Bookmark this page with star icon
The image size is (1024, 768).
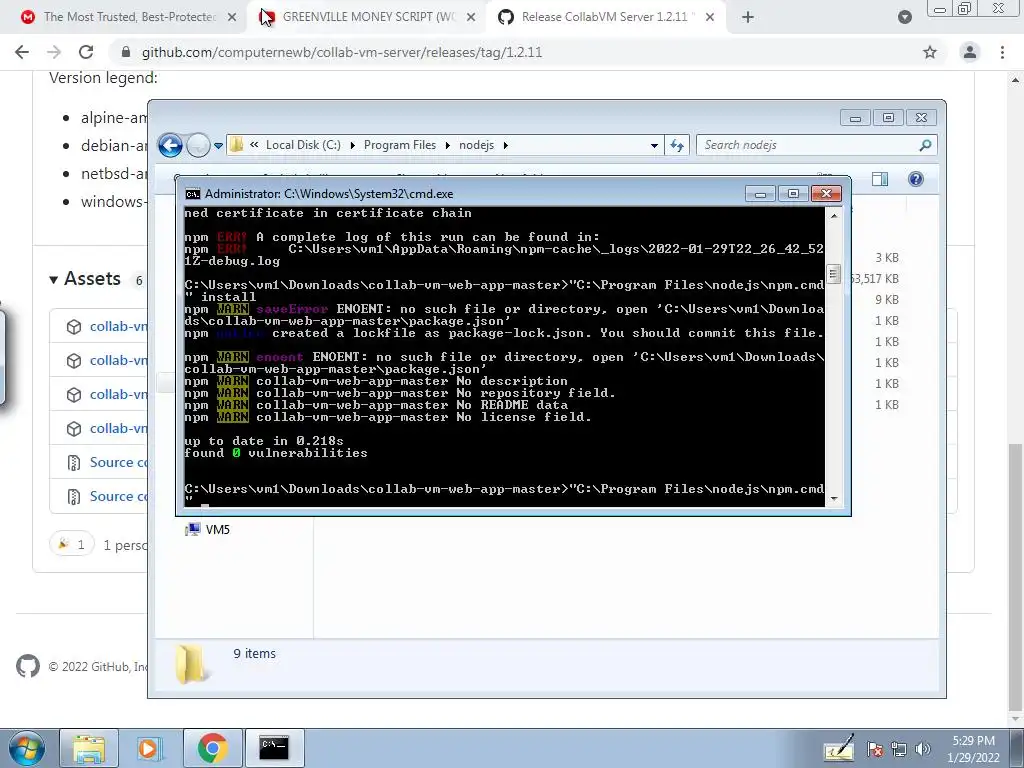(x=930, y=52)
